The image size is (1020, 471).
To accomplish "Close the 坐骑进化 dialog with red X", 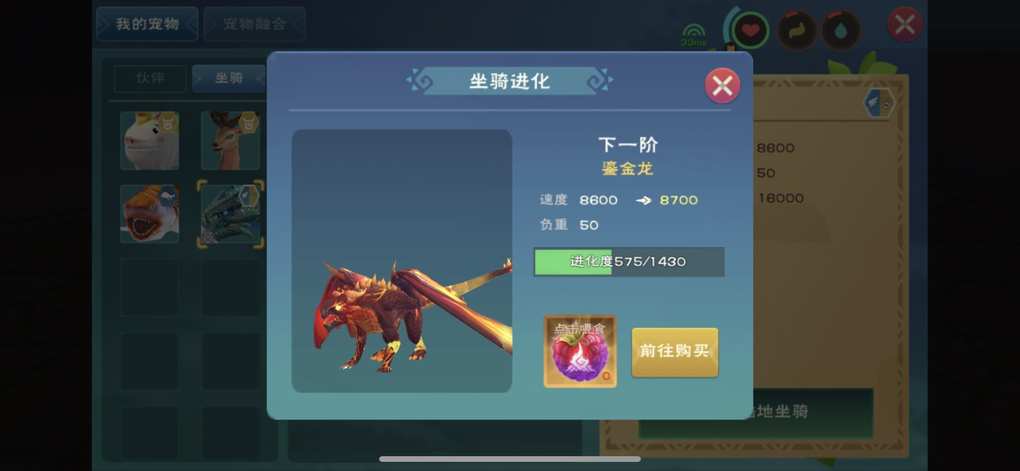I will [722, 85].
